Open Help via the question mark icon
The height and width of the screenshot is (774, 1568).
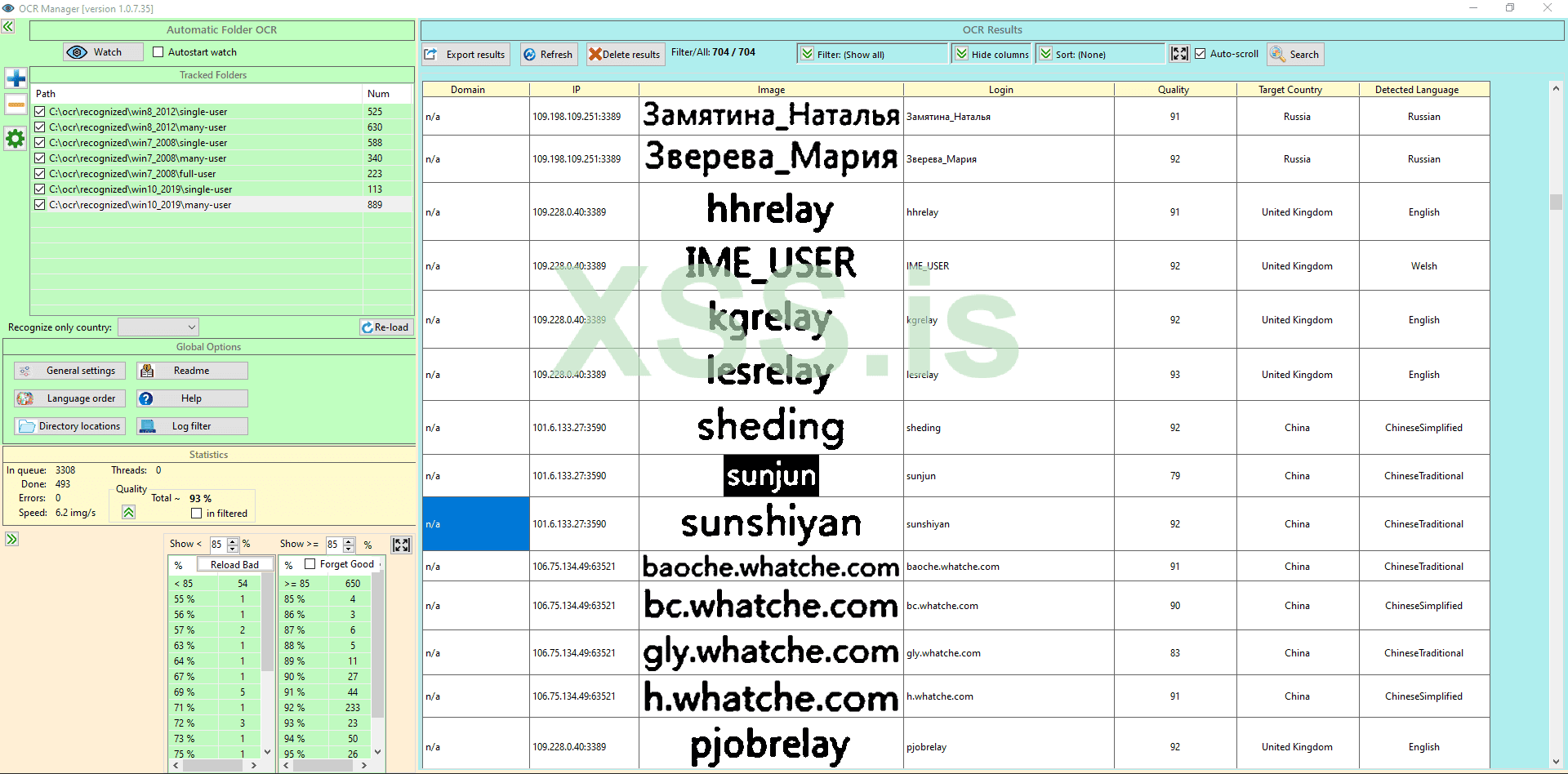point(147,398)
